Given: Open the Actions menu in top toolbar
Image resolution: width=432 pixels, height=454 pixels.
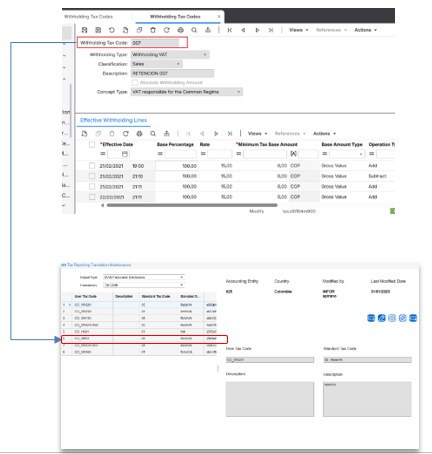Looking at the screenshot, I should pyautogui.click(x=366, y=30).
